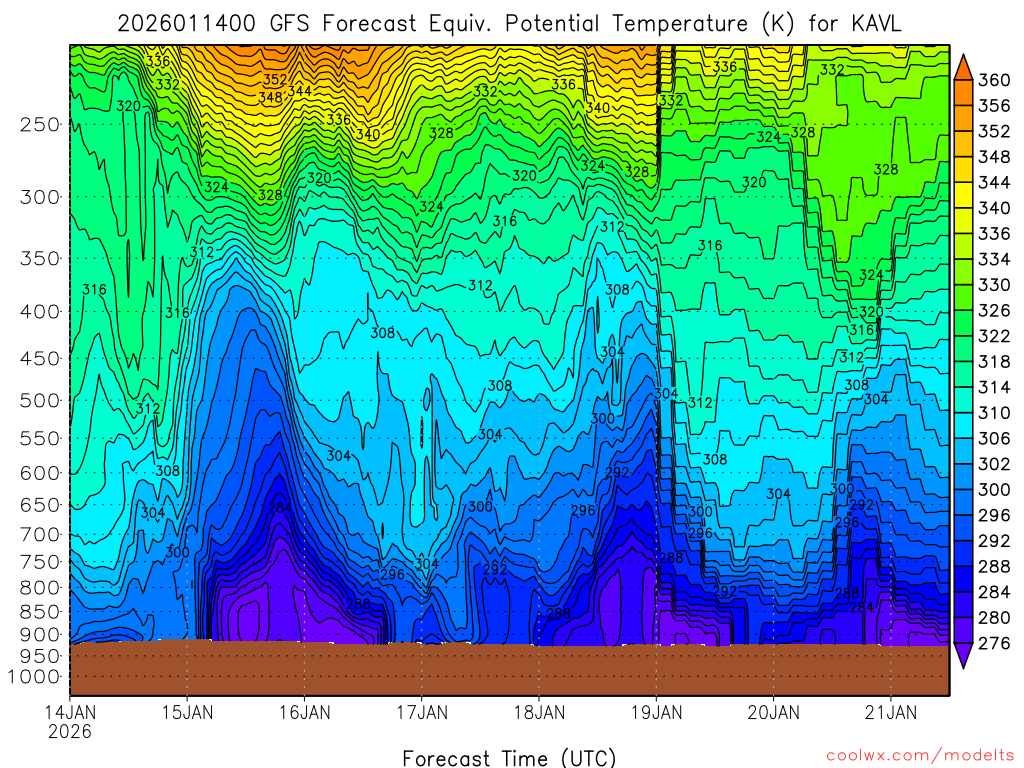
Task: Click the brown terrain band below the contours
Action: (x=509, y=669)
